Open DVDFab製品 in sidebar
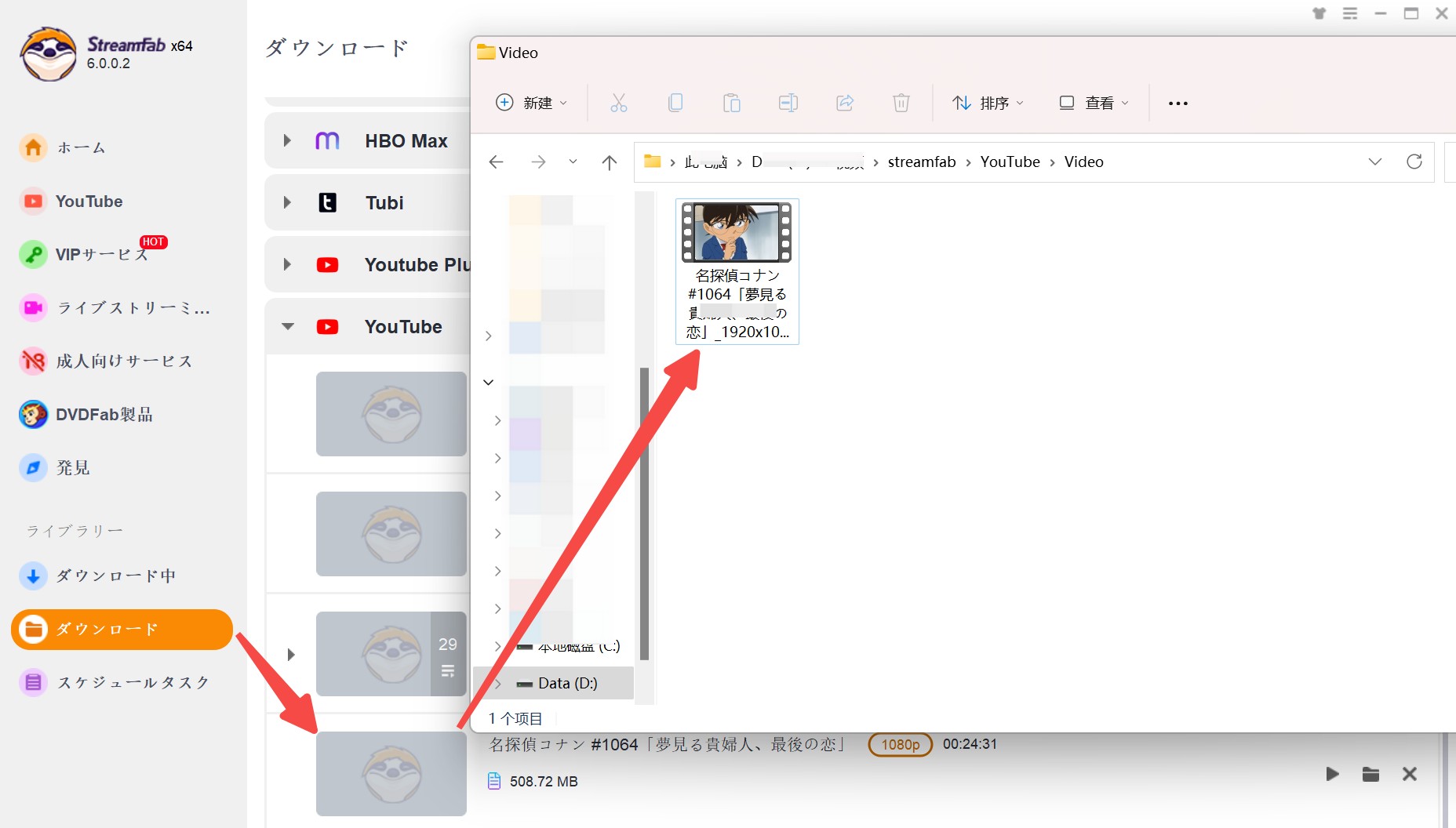 [x=86, y=415]
